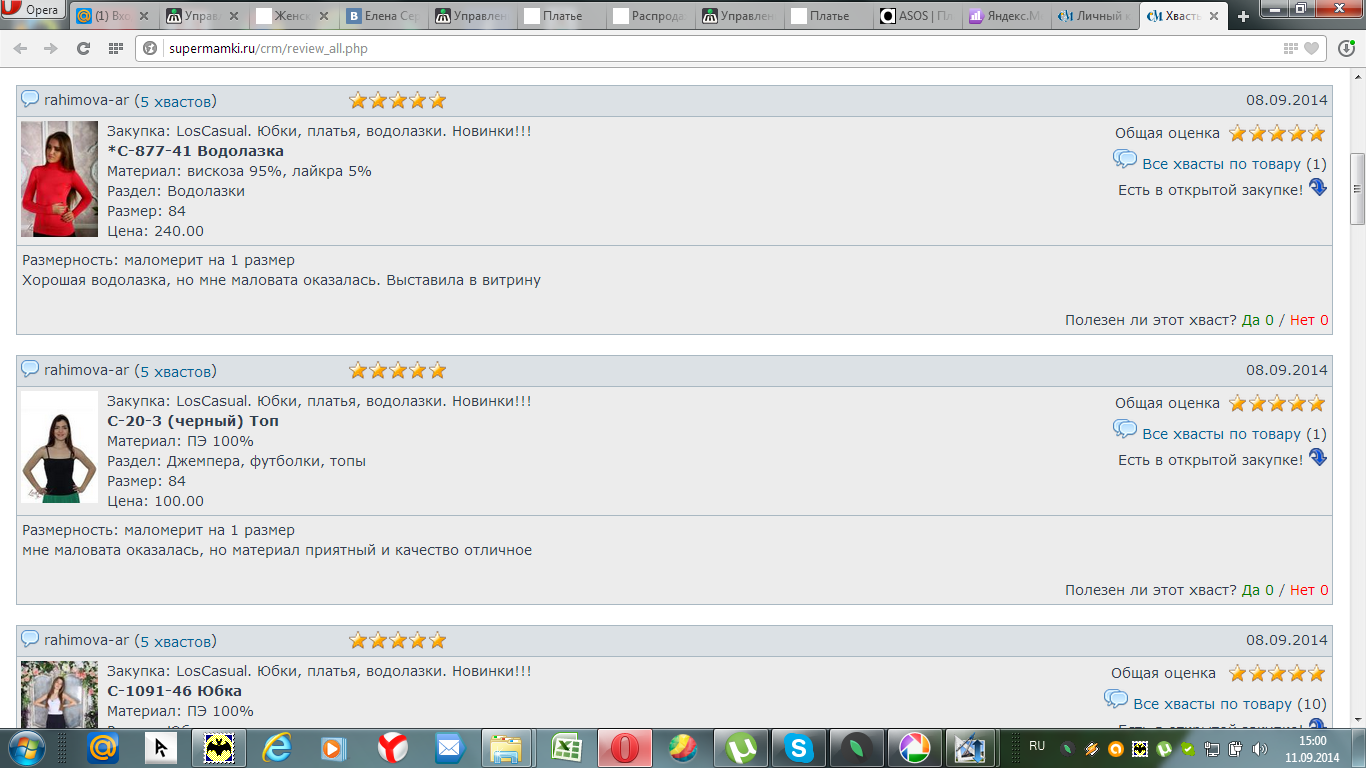The height and width of the screenshot is (768, 1366).
Task: Open a new browser tab
Action: tap(1243, 16)
